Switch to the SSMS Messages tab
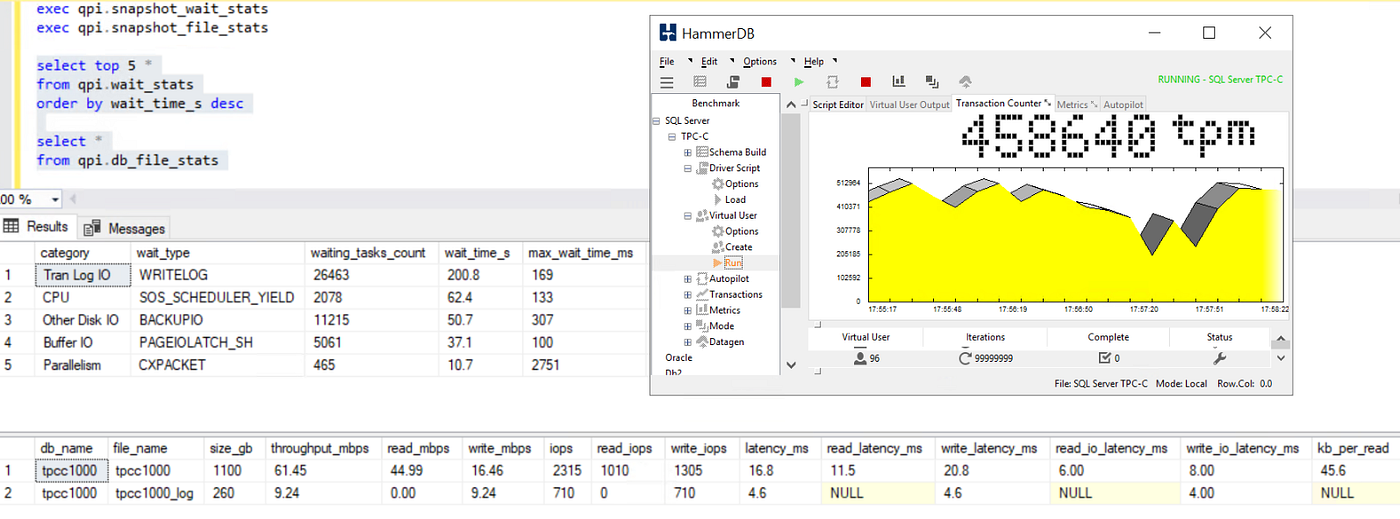This screenshot has height=519, width=1400. tap(126, 228)
